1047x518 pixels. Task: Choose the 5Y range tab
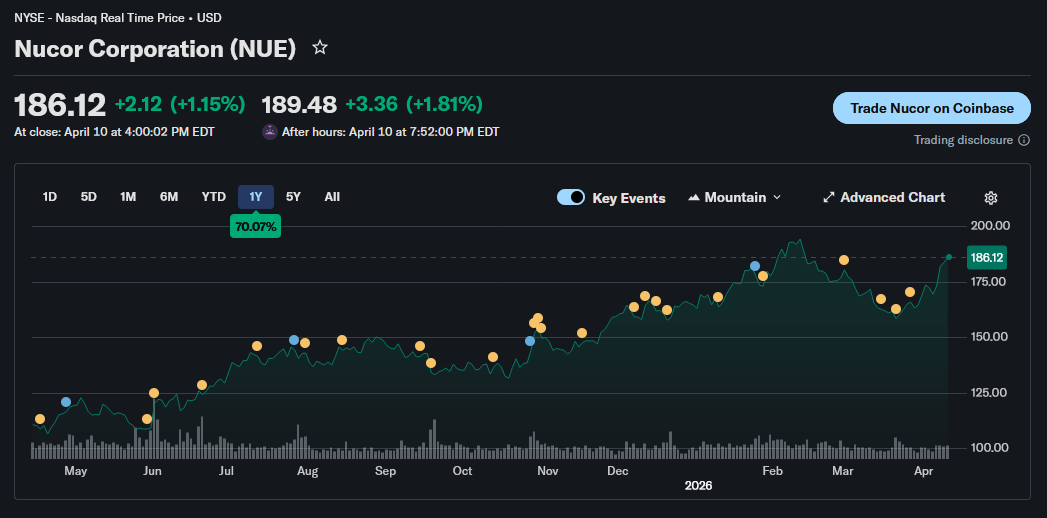(x=293, y=197)
